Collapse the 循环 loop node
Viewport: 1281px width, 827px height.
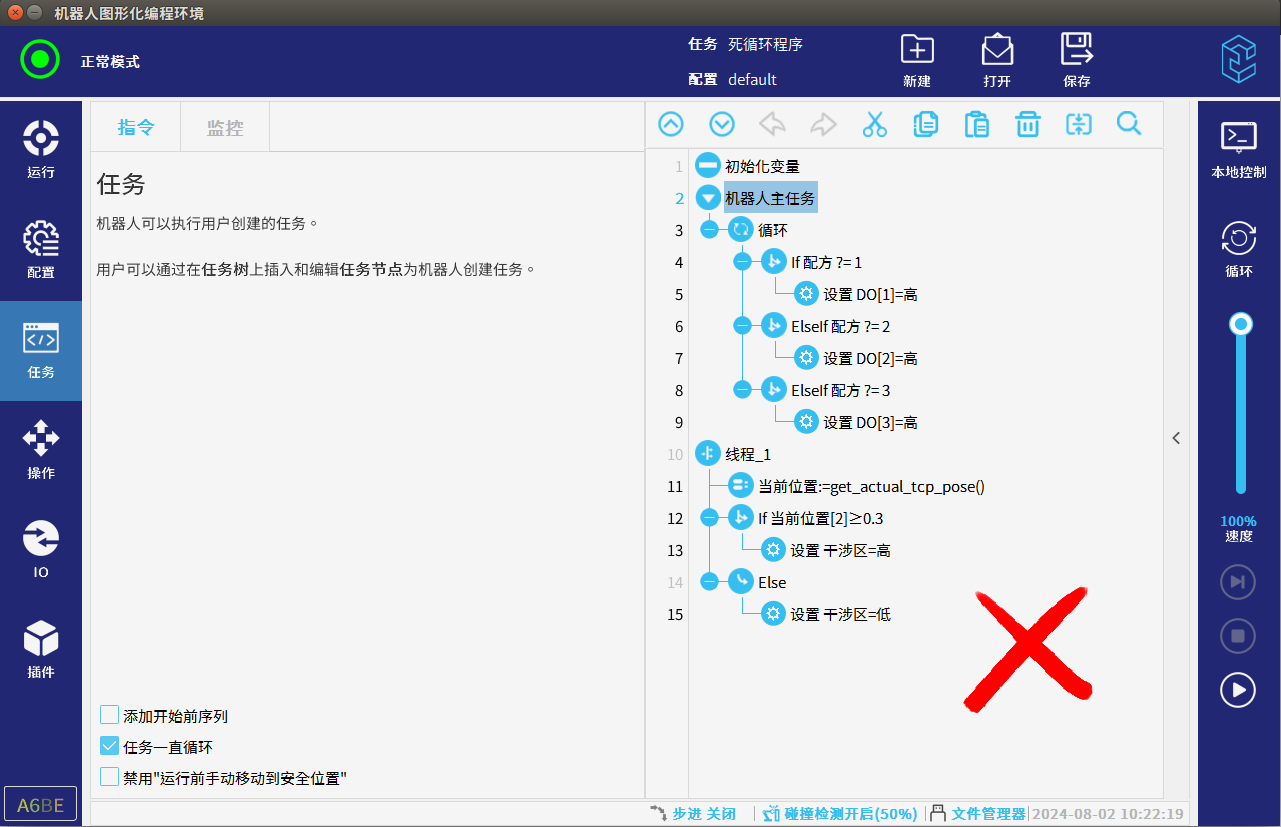click(710, 230)
